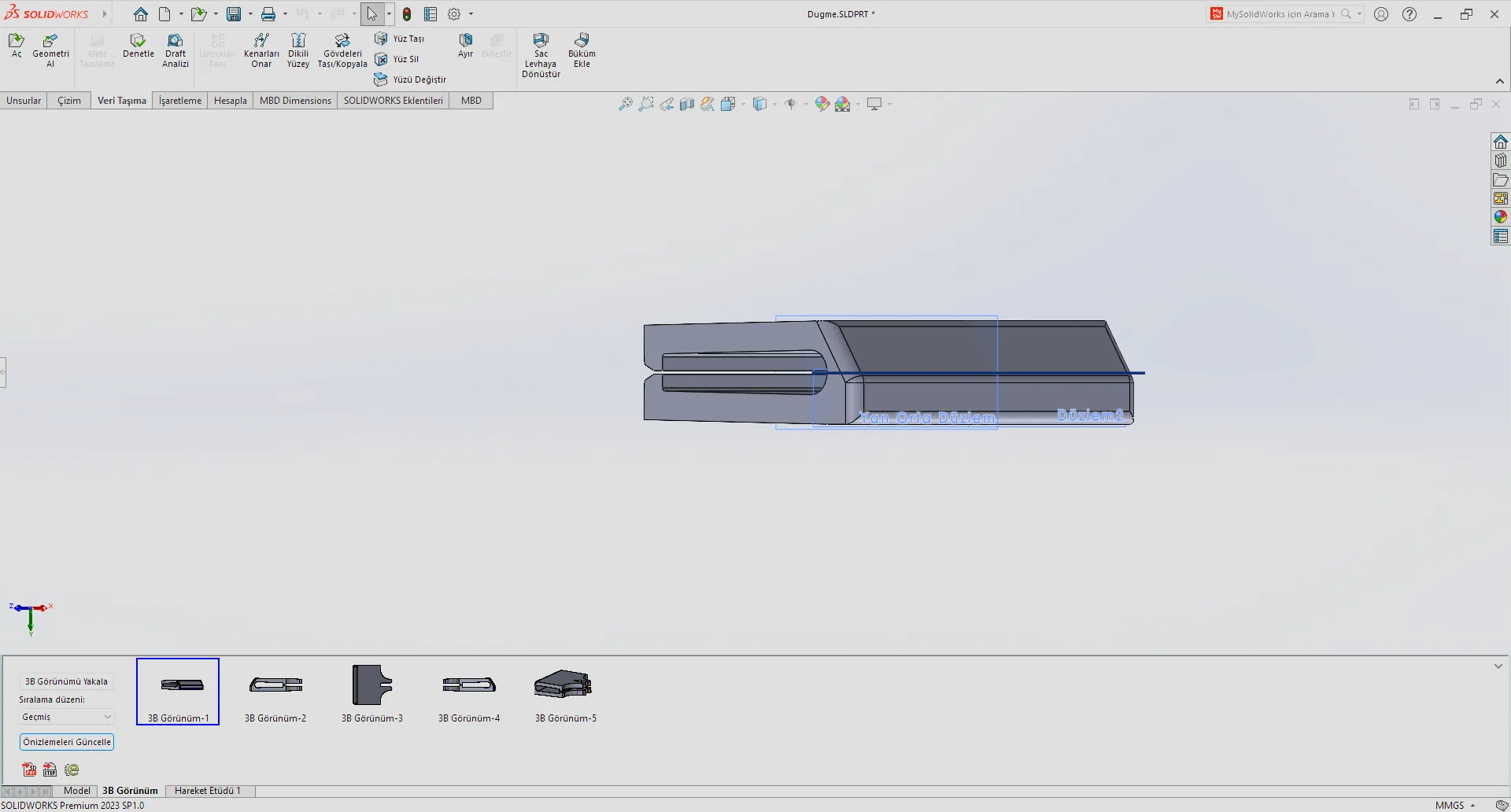
Task: Expand the Options gear dropdown arrow
Action: tap(471, 14)
